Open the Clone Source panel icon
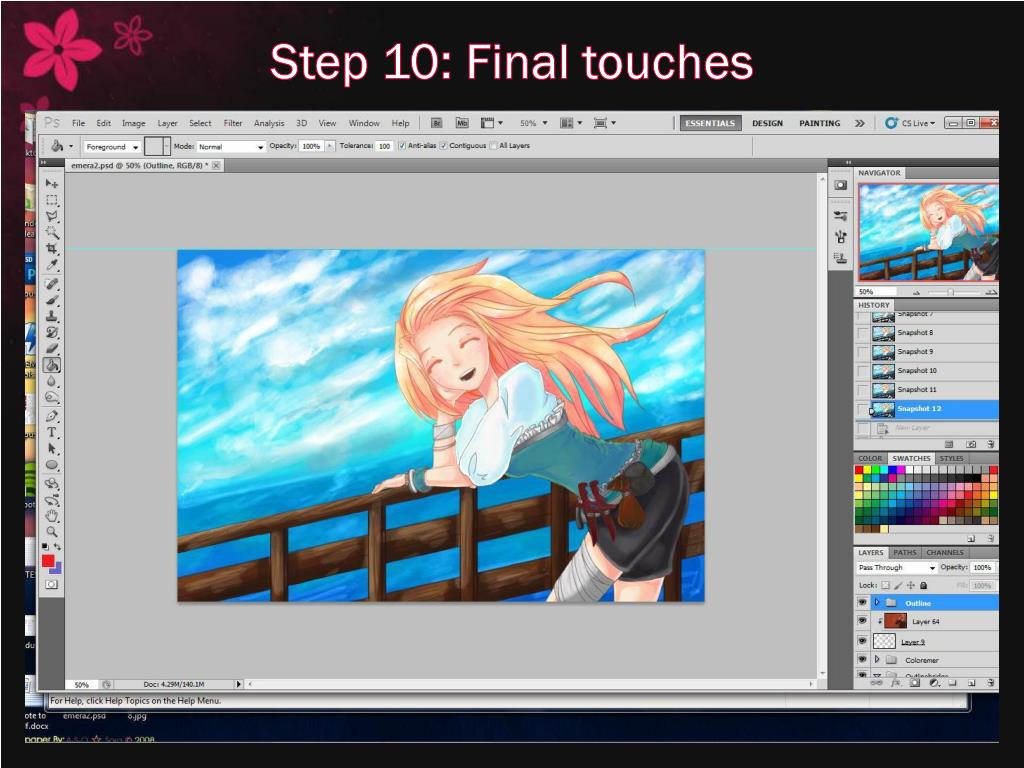 click(840, 258)
